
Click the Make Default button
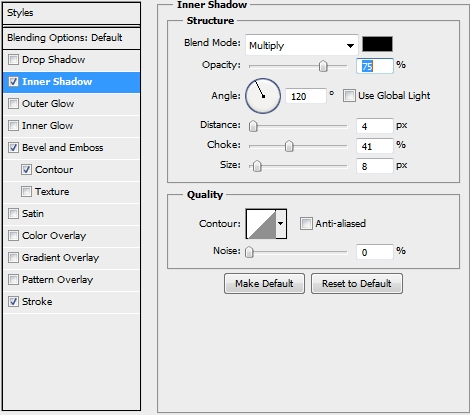click(x=264, y=284)
